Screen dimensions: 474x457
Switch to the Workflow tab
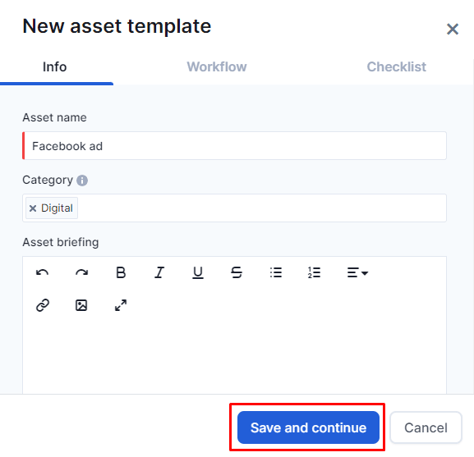coord(217,67)
